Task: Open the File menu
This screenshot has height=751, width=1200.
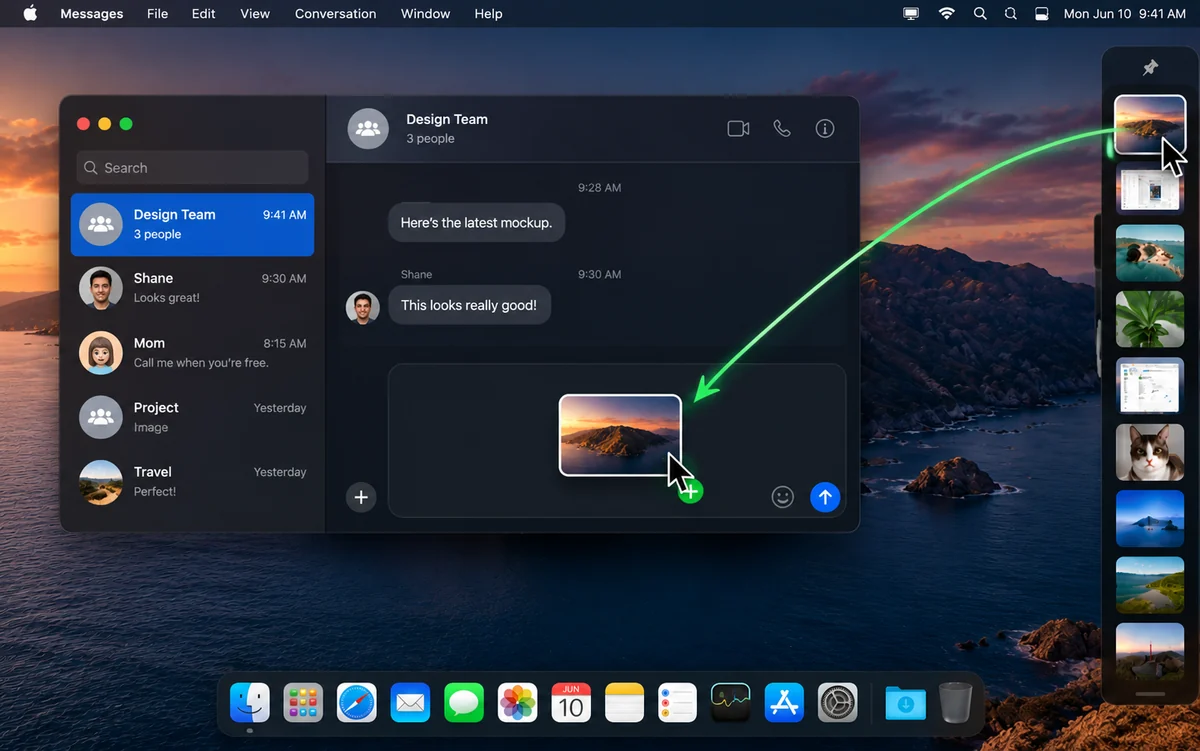Action: (x=157, y=14)
